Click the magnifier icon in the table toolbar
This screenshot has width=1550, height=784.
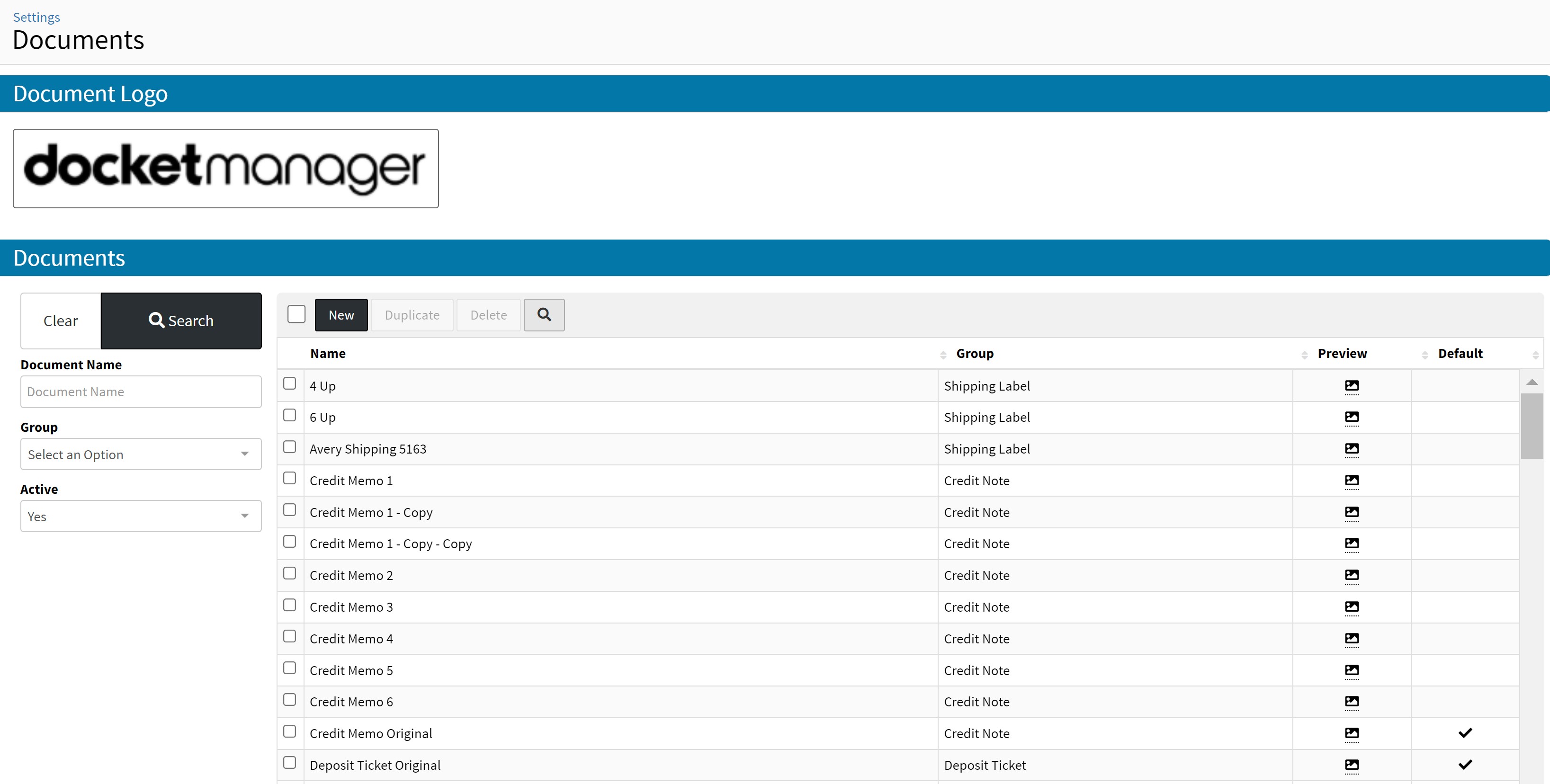(x=544, y=315)
